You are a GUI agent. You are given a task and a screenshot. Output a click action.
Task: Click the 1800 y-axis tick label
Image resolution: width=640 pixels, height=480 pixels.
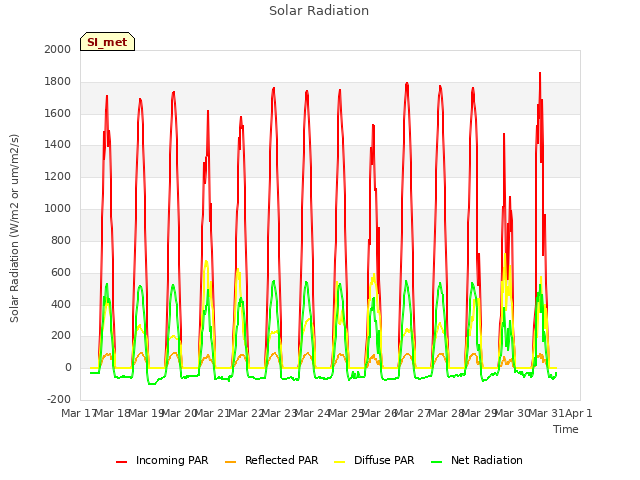pos(58,82)
